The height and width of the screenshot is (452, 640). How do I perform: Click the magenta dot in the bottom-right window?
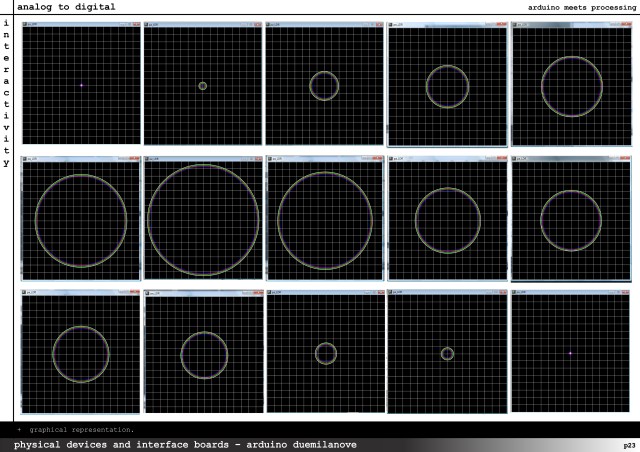pyautogui.click(x=570, y=353)
